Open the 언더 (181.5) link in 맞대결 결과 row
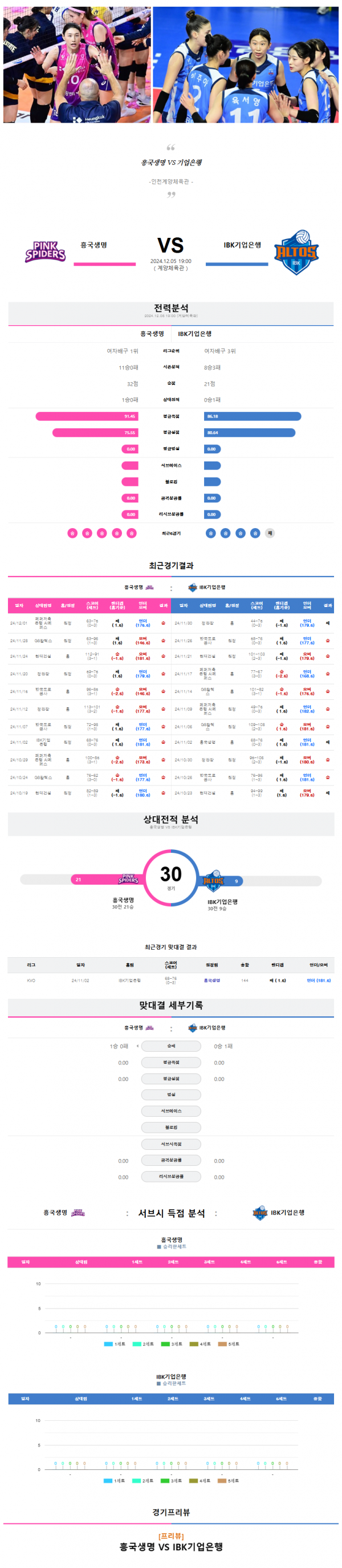 click(318, 980)
